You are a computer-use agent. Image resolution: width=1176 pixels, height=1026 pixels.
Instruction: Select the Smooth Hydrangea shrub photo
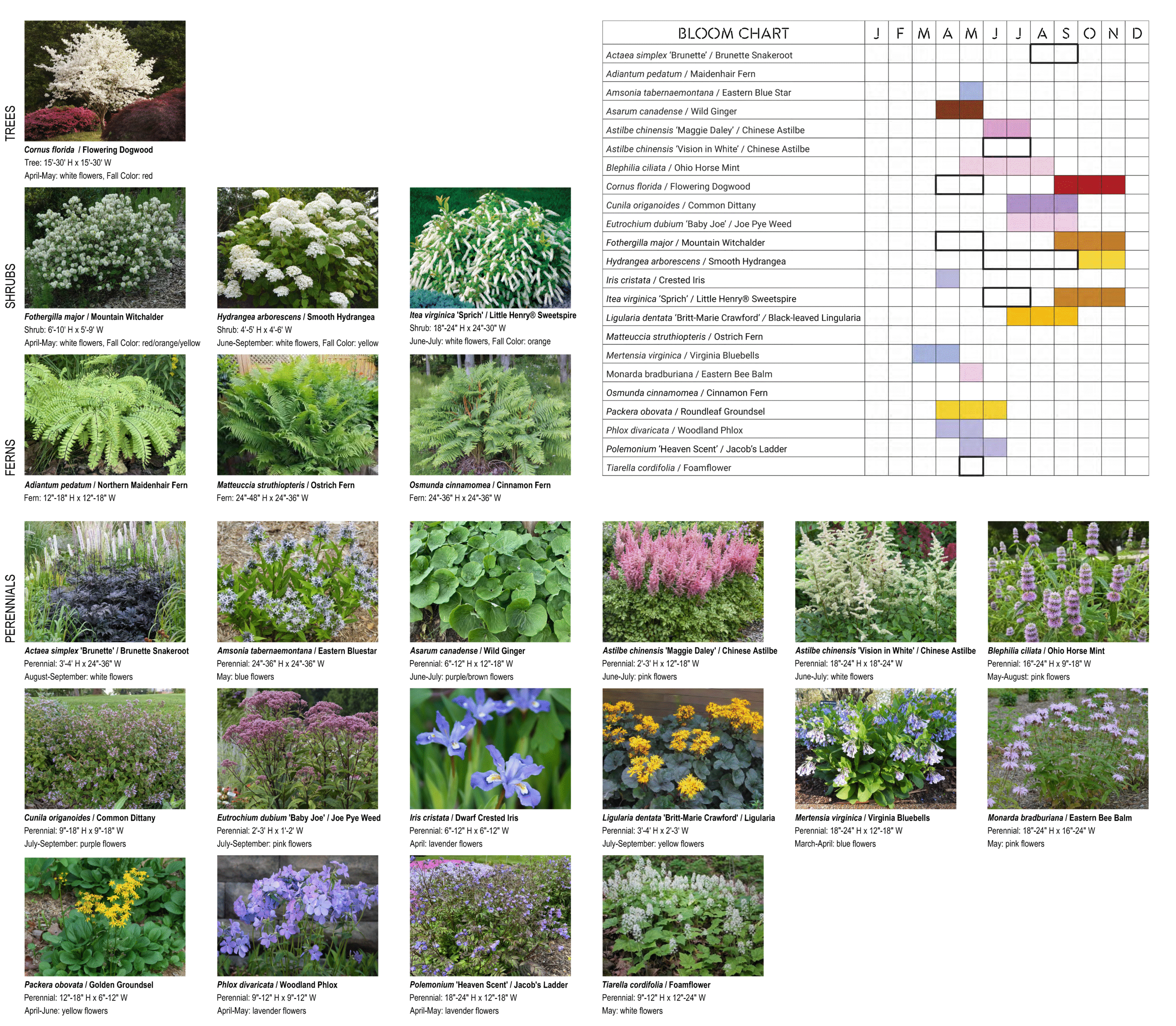point(297,248)
